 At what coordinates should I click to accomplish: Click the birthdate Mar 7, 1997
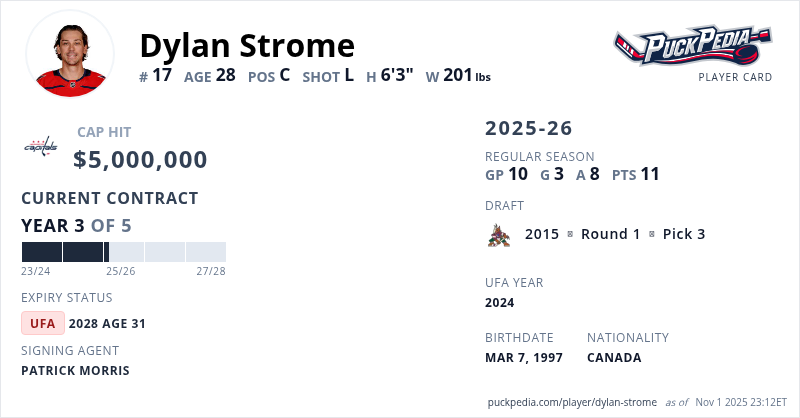524,357
